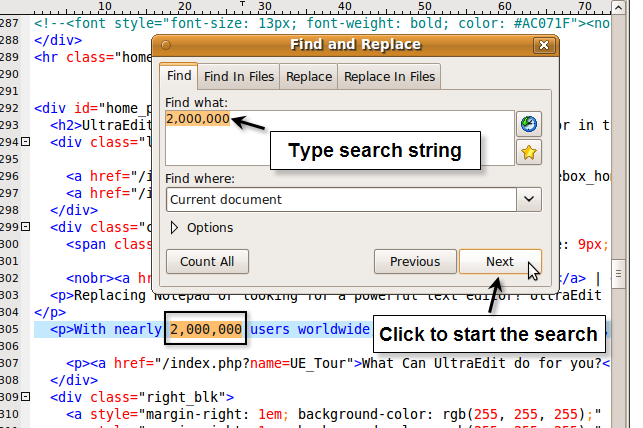Click the '</div>' tag on line 298
643x428 pixels.
click(x=74, y=210)
